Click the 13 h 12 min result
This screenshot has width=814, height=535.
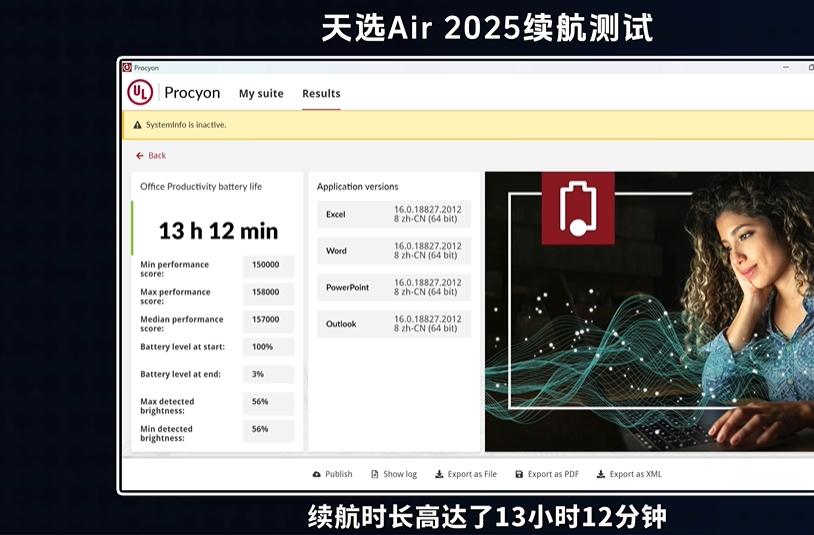pos(219,231)
